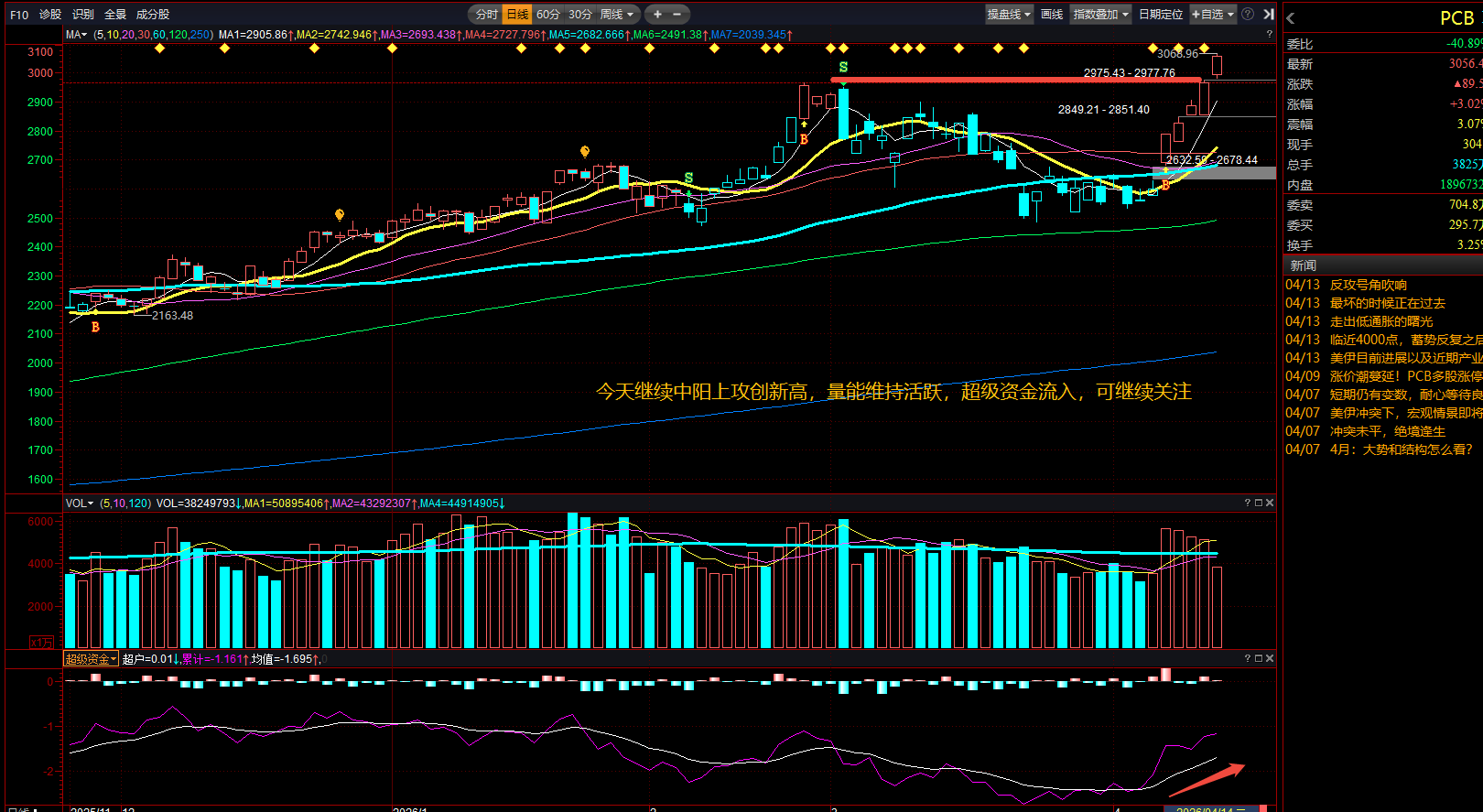
Task: Open the 周线 period dropdown
Action: (616, 15)
